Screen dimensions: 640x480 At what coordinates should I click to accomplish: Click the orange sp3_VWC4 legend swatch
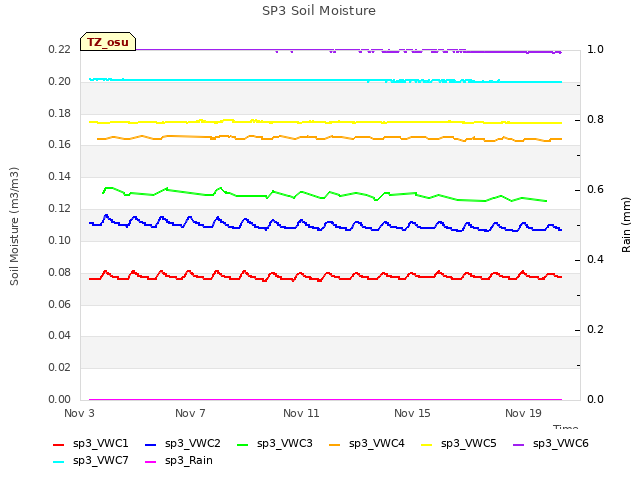click(x=335, y=444)
